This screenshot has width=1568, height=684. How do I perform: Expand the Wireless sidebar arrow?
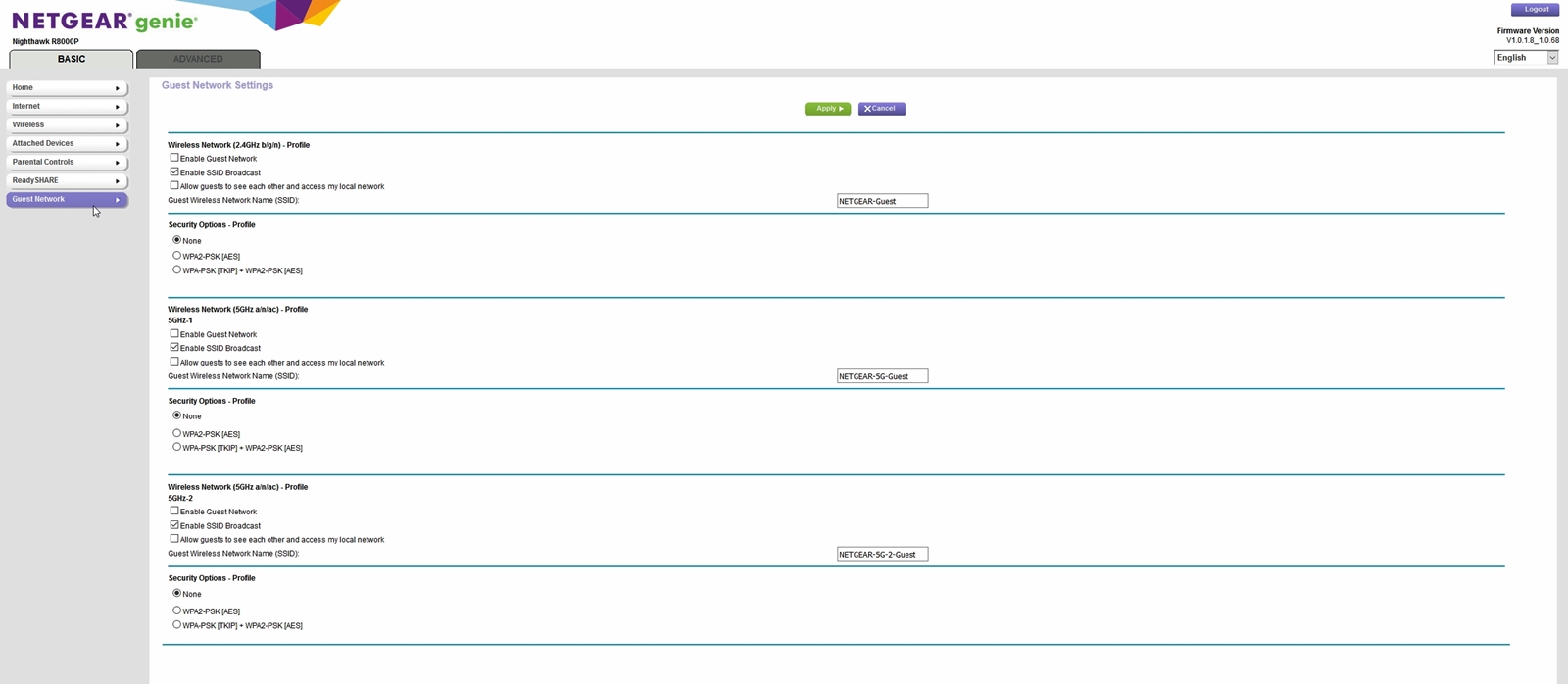(118, 125)
